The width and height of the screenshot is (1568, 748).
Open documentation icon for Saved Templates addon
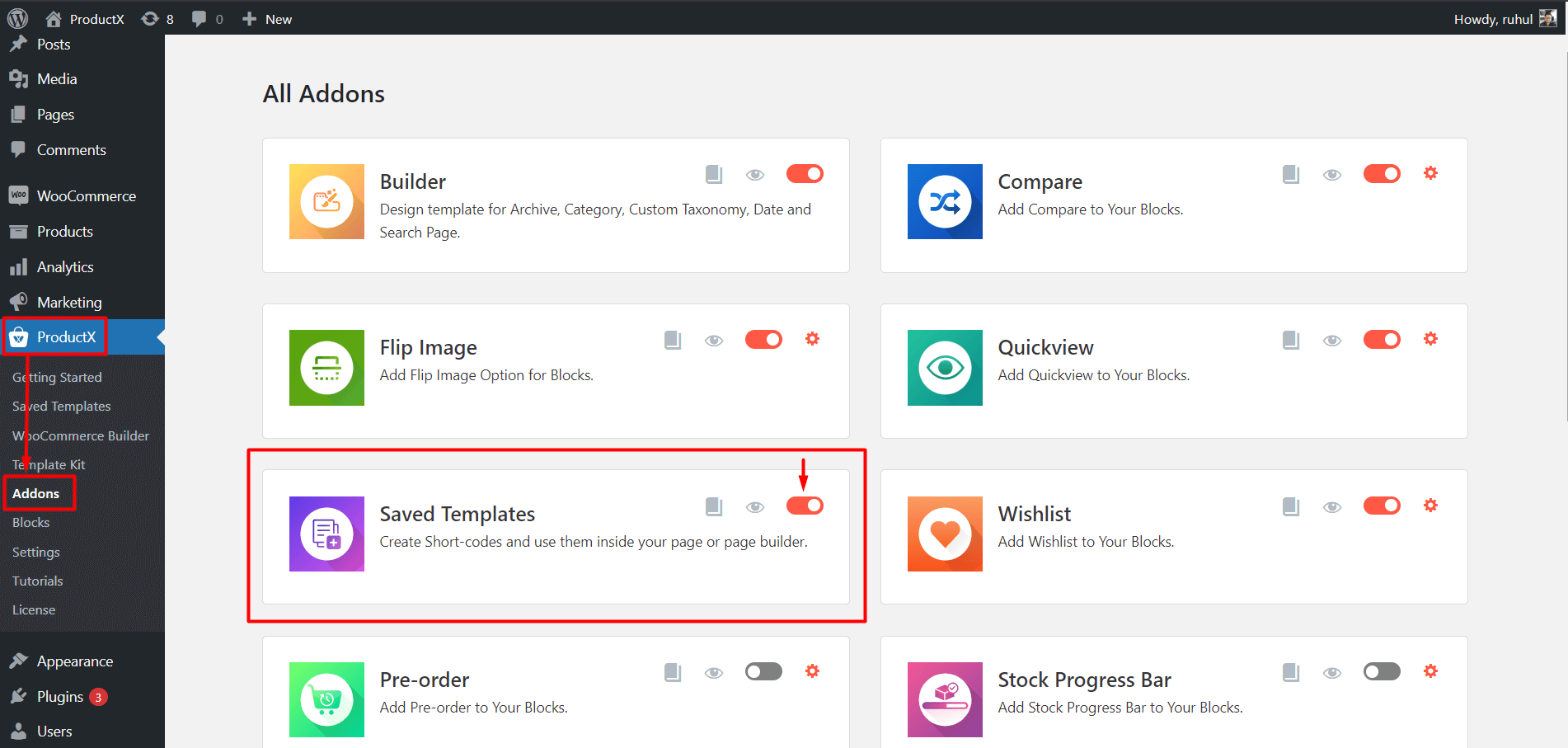714,506
